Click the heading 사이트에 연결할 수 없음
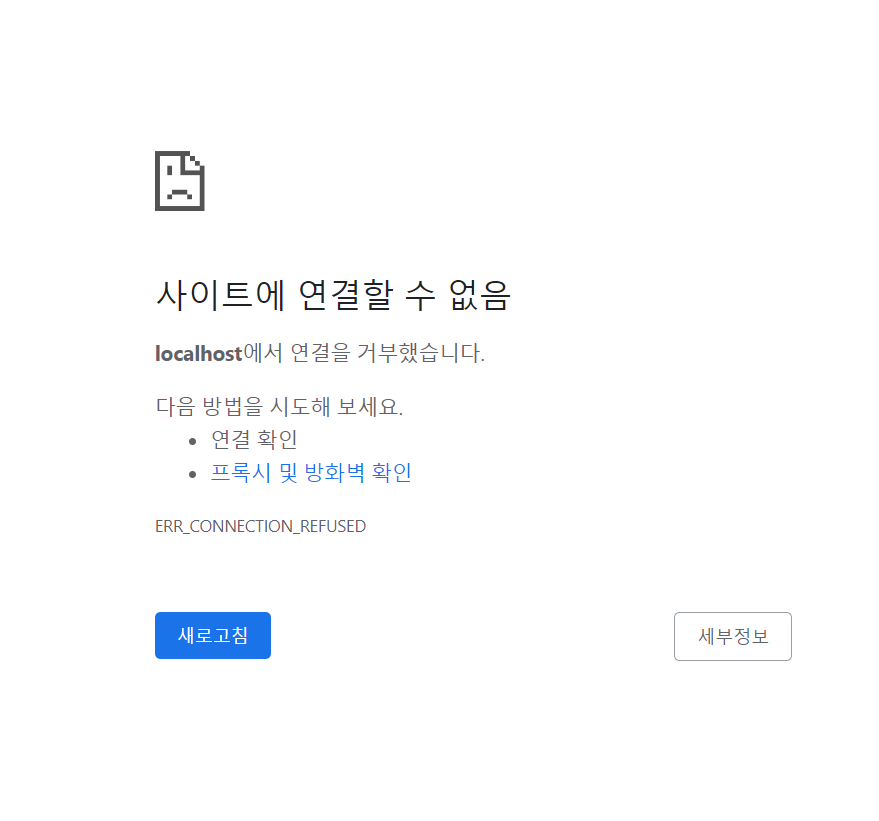The image size is (879, 821). [333, 295]
